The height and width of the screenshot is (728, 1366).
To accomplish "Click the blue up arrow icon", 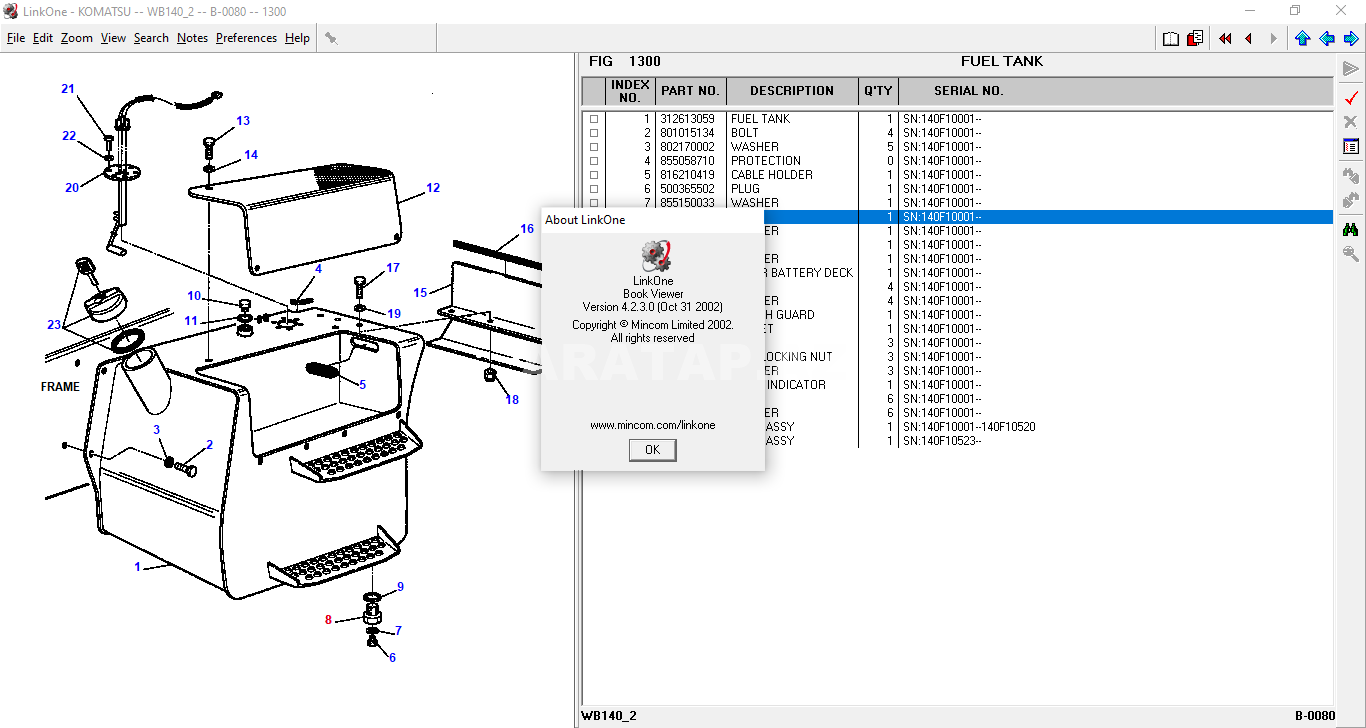I will pos(1302,38).
